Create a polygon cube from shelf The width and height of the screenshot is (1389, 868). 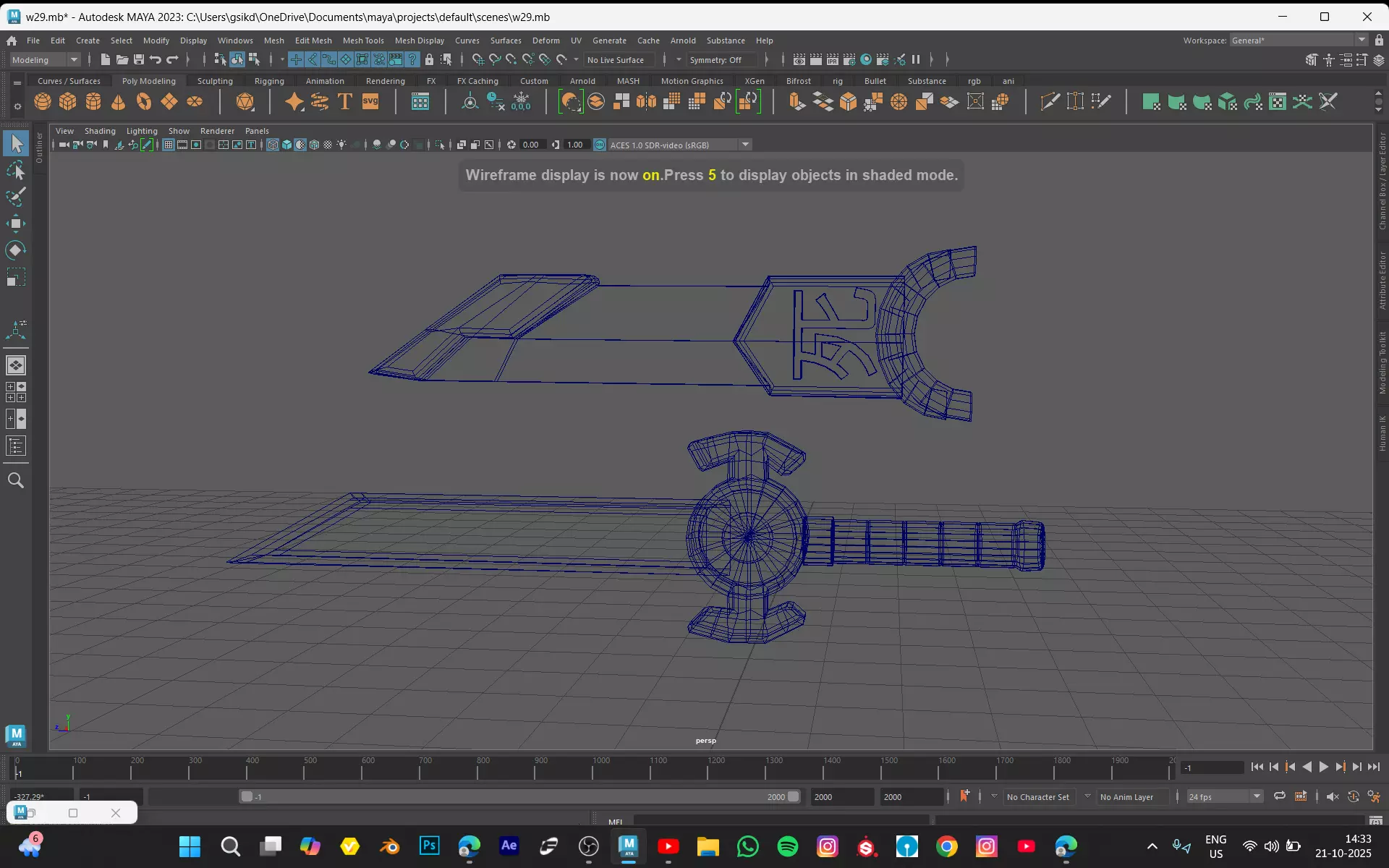68,102
